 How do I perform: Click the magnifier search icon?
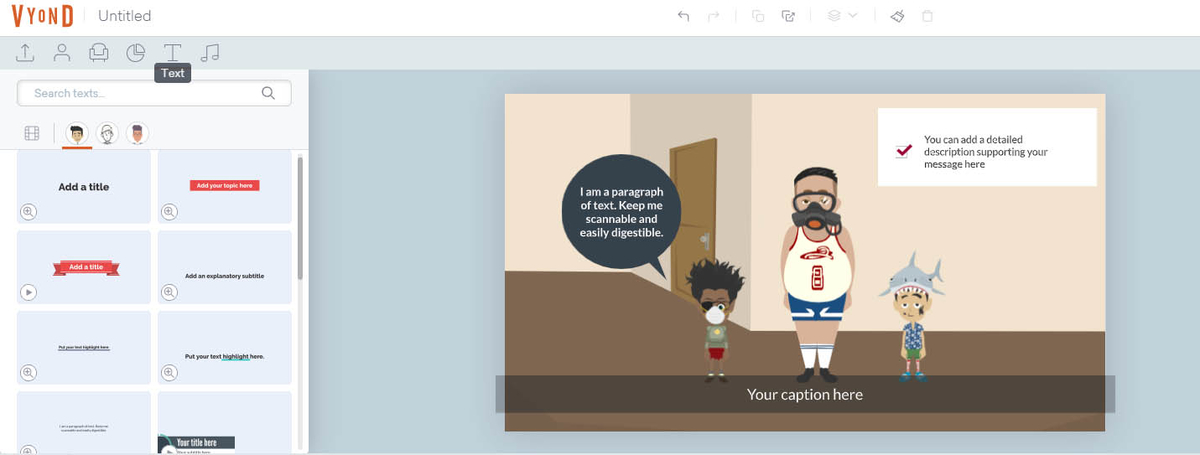click(268, 93)
